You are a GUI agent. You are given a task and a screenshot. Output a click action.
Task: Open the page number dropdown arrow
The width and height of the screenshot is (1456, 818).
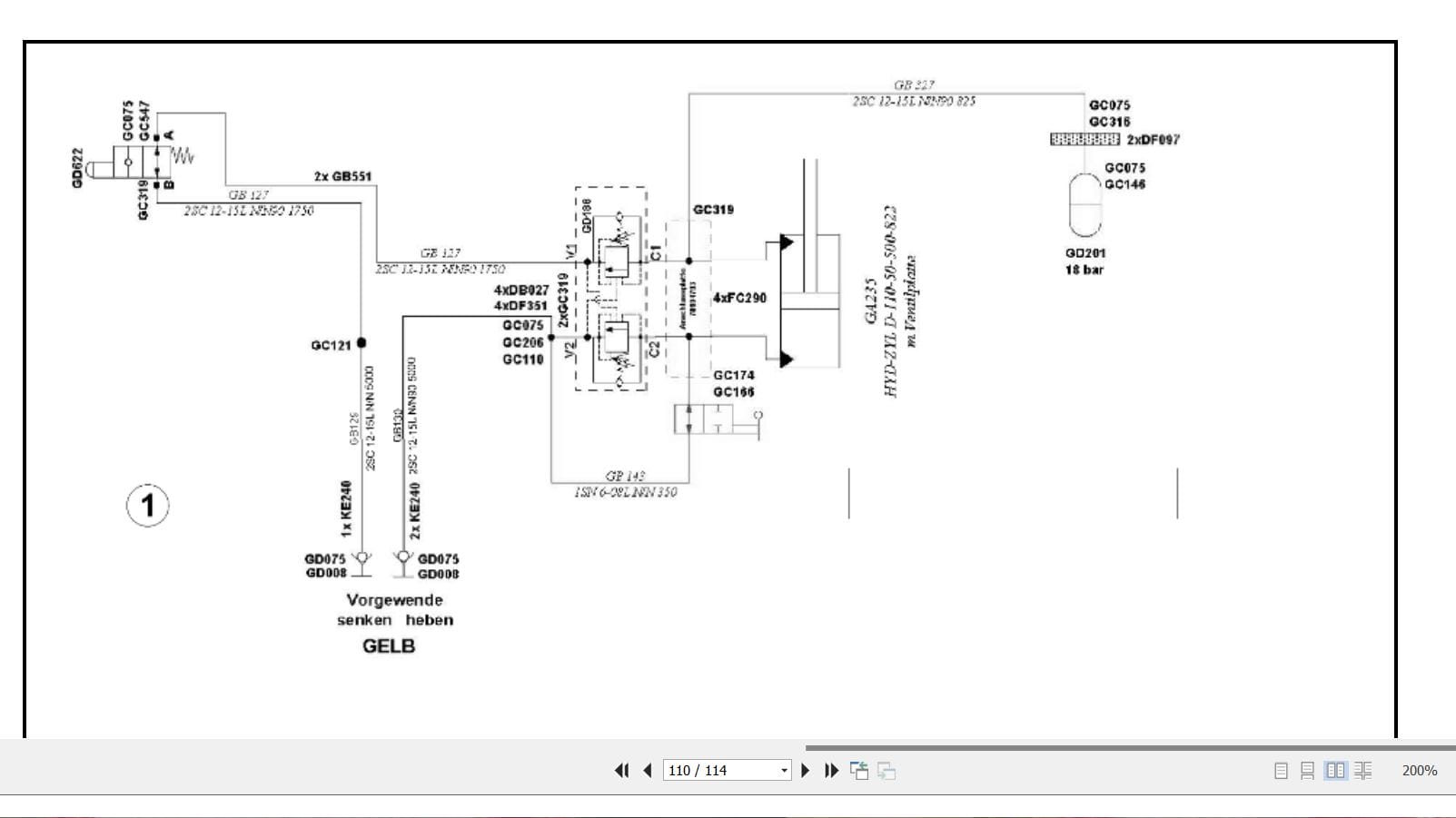pos(784,771)
